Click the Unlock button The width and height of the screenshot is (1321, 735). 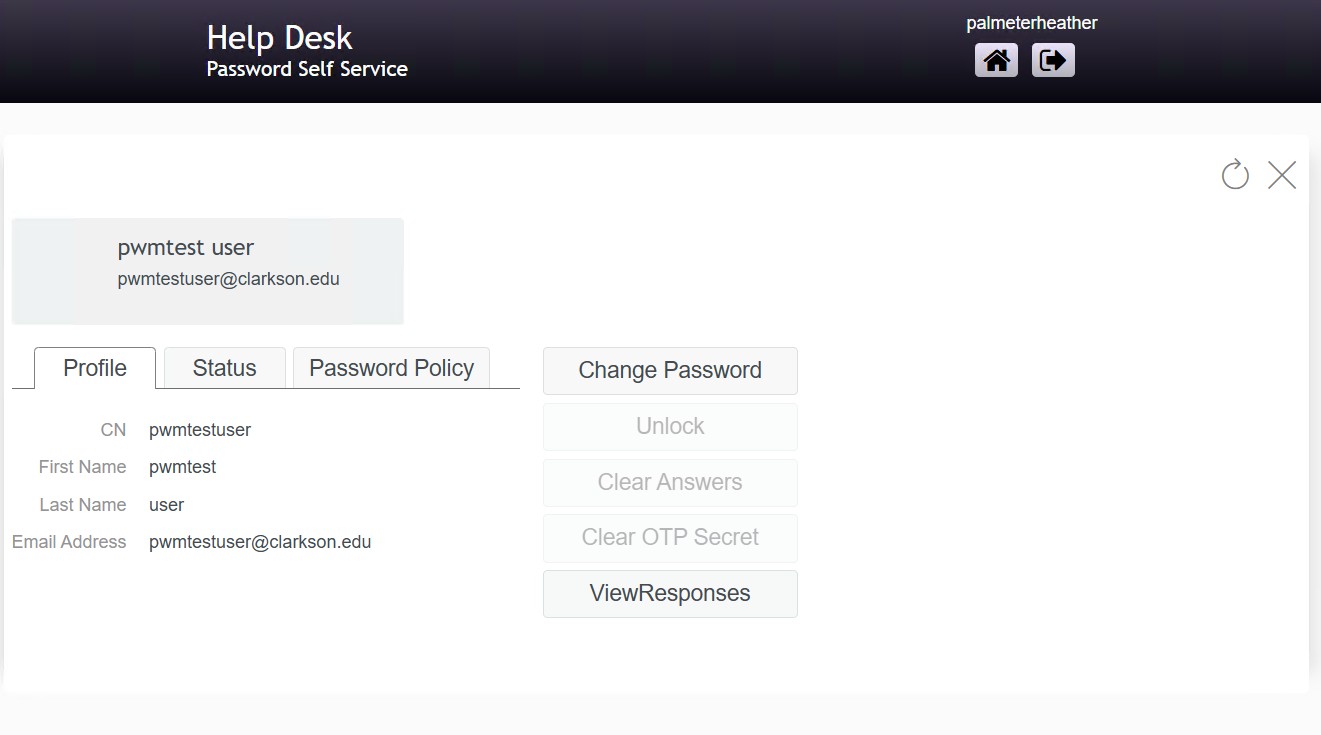[670, 427]
